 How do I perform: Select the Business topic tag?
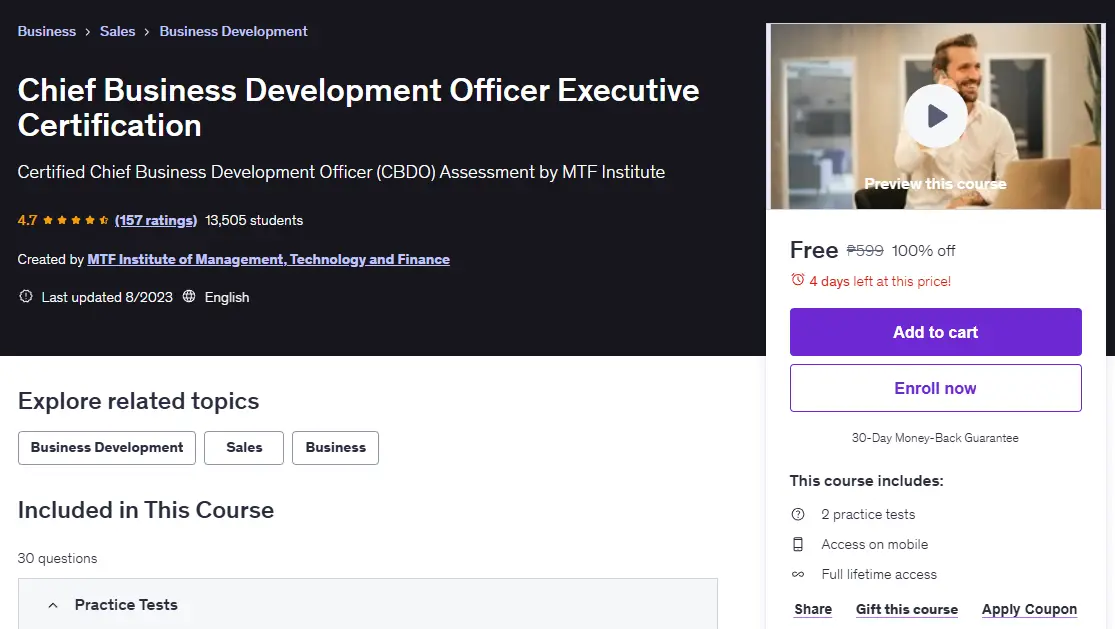[x=336, y=448]
